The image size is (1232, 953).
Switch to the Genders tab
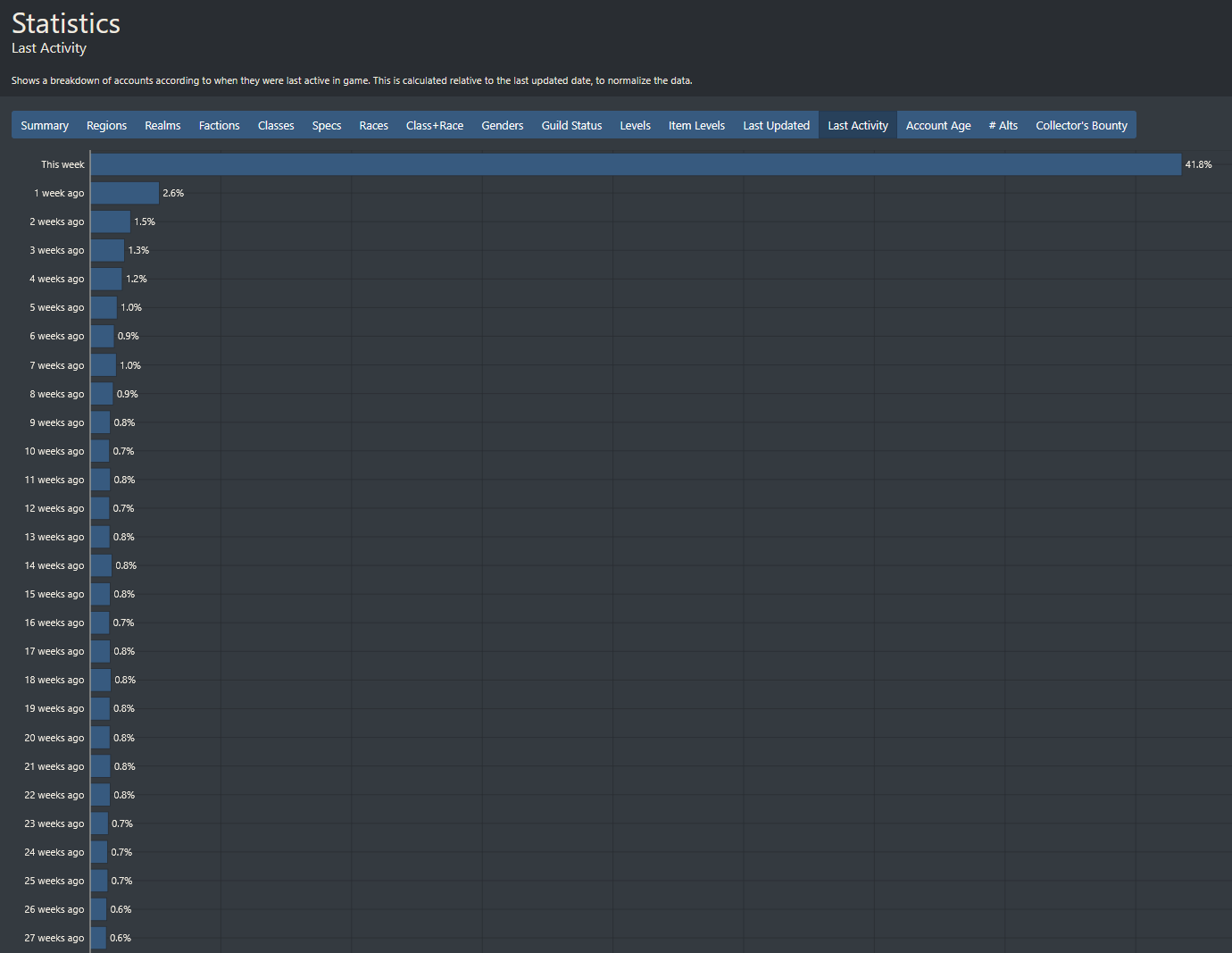click(503, 125)
